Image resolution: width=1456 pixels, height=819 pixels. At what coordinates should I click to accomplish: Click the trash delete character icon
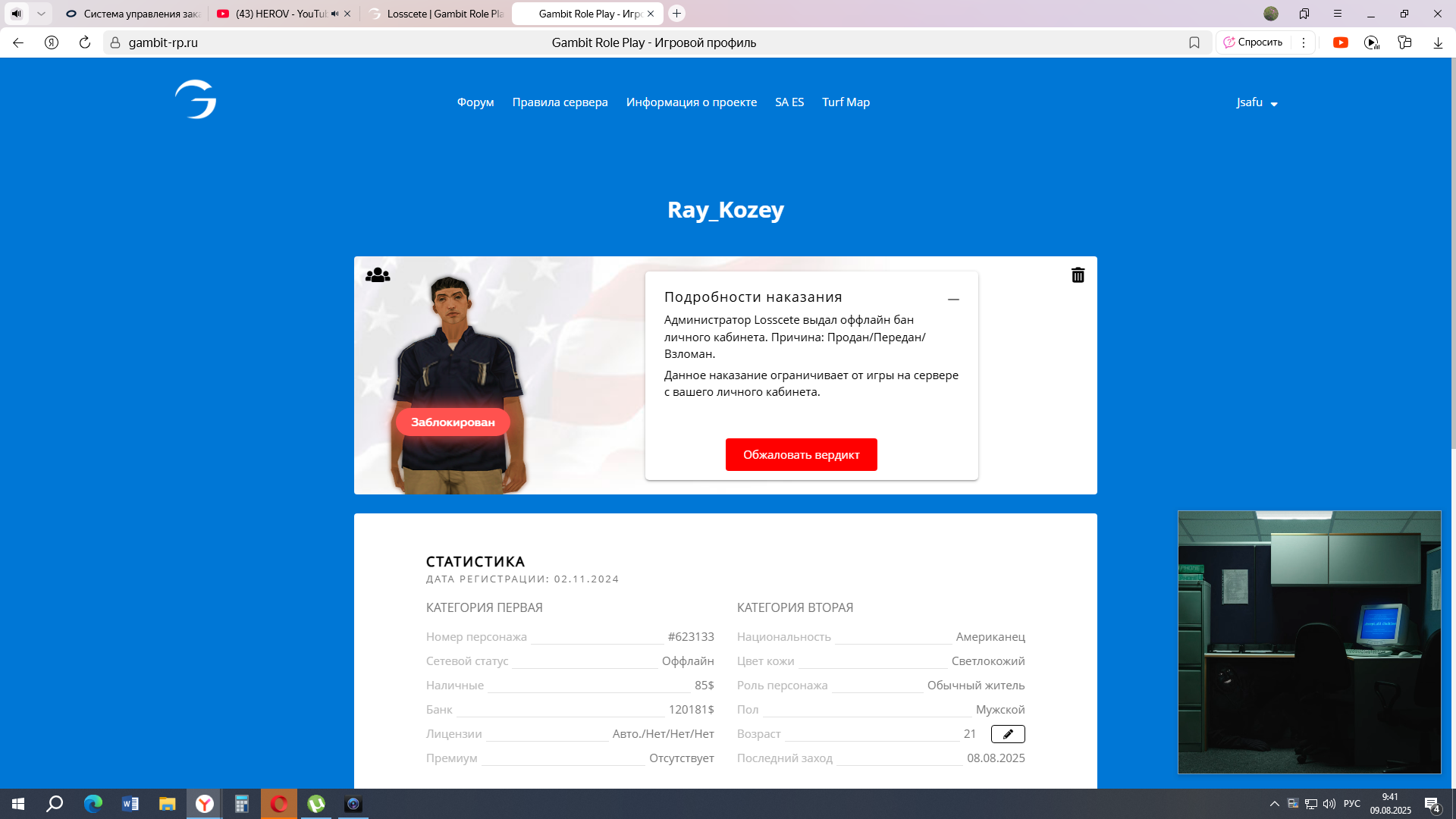click(1078, 275)
